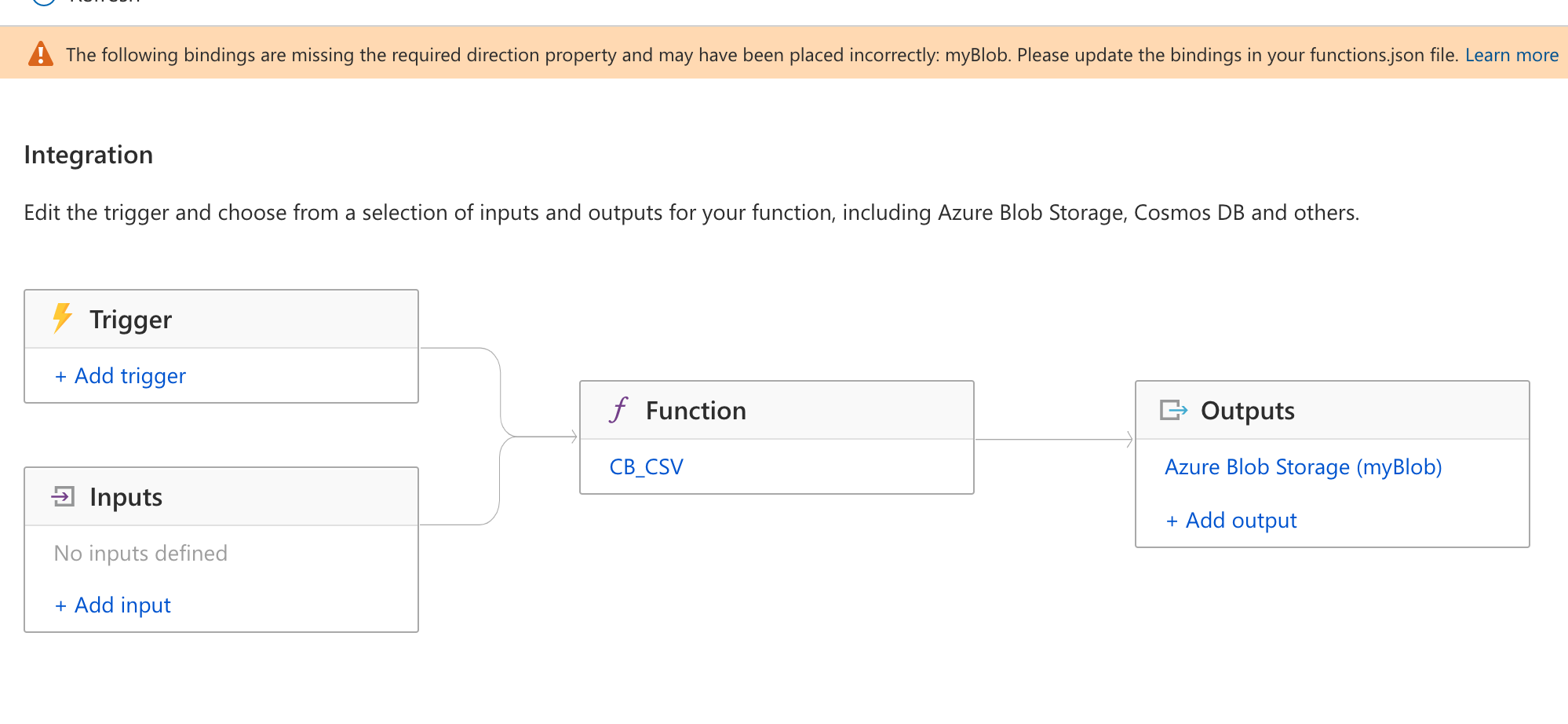Click the Integration heading
1568x724 pixels.
(89, 155)
